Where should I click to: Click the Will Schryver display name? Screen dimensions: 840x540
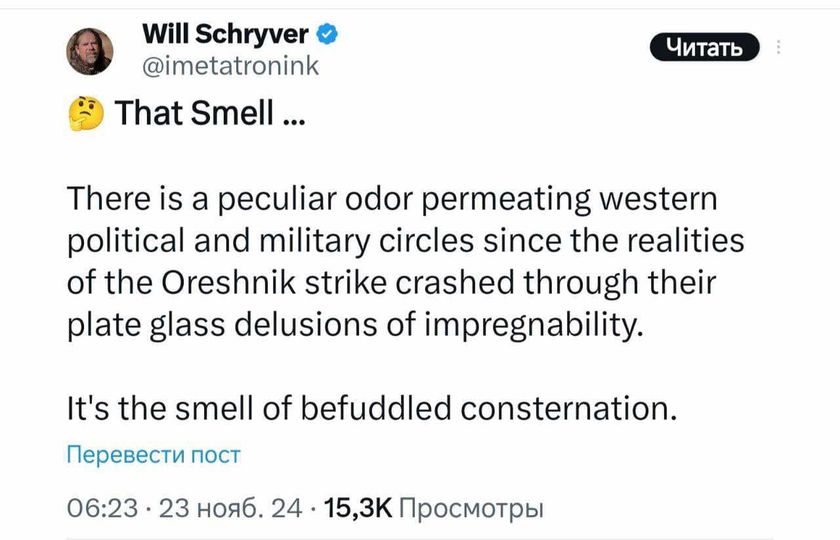227,35
